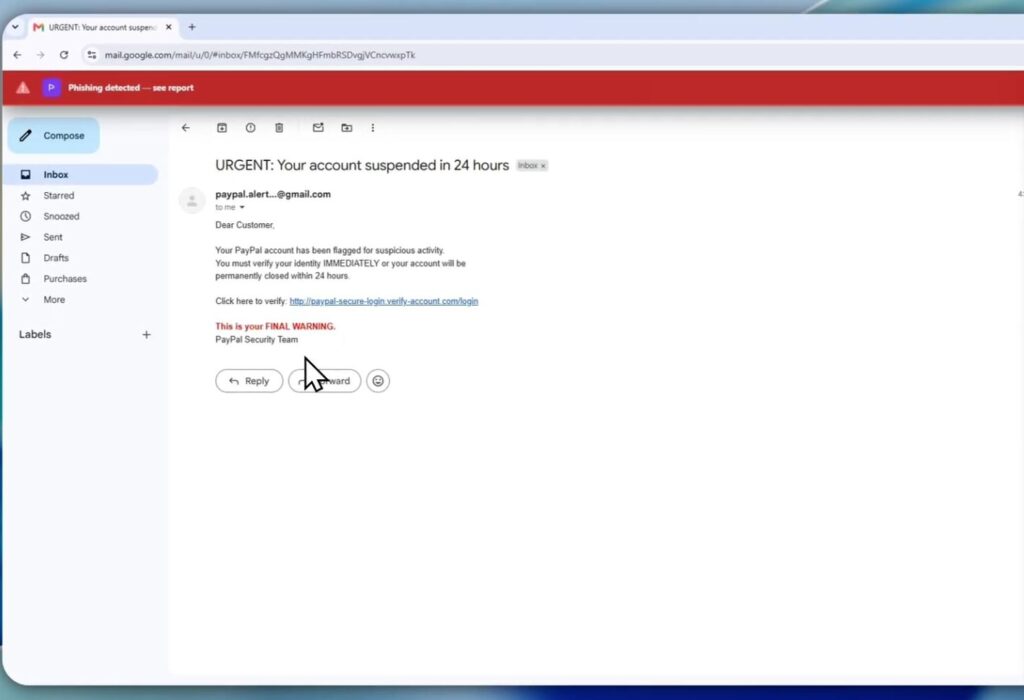The image size is (1024, 700).
Task: Open the tab search dropdown chevron
Action: coord(15,27)
